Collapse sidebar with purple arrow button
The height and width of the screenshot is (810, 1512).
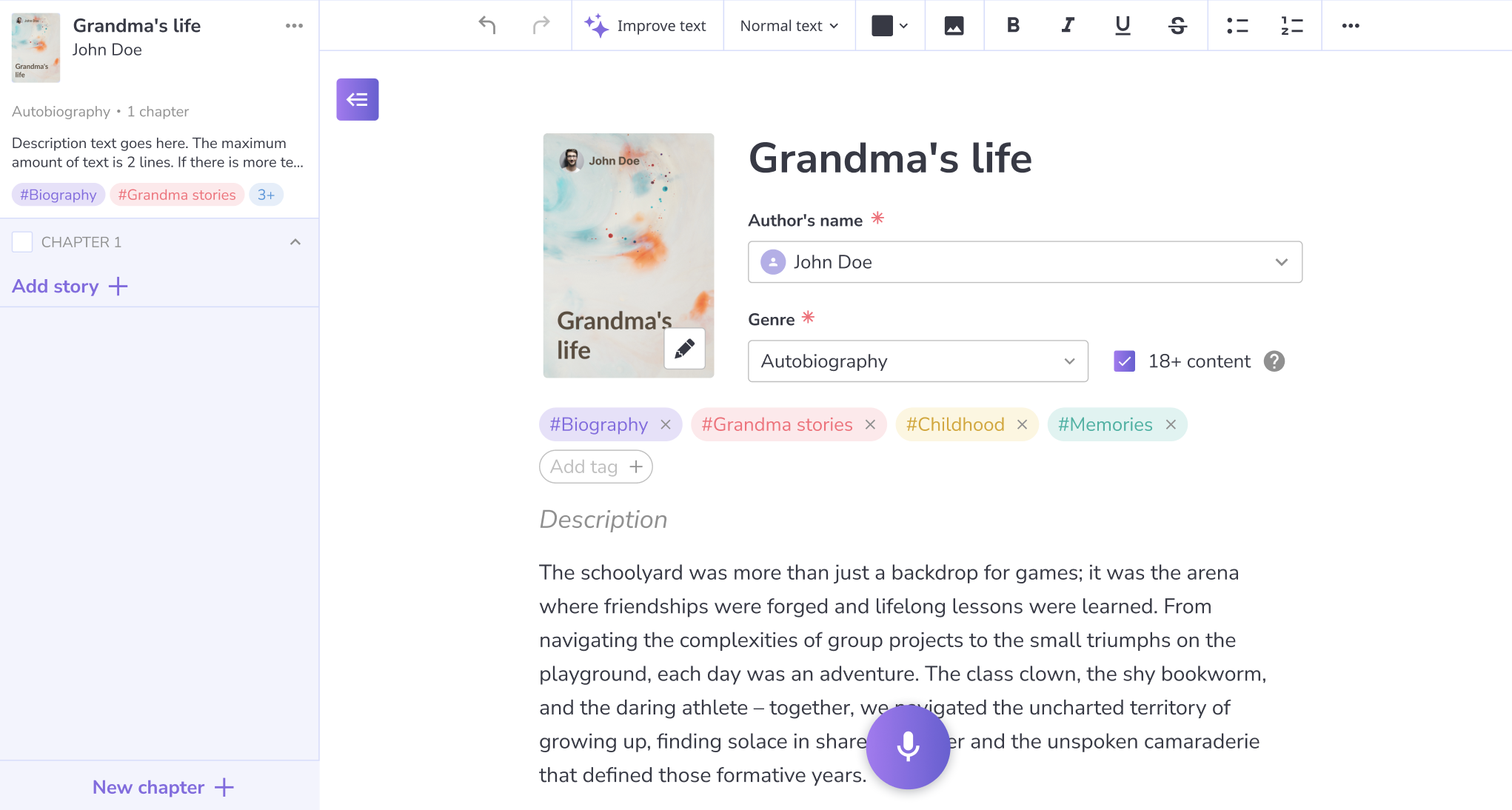357,99
